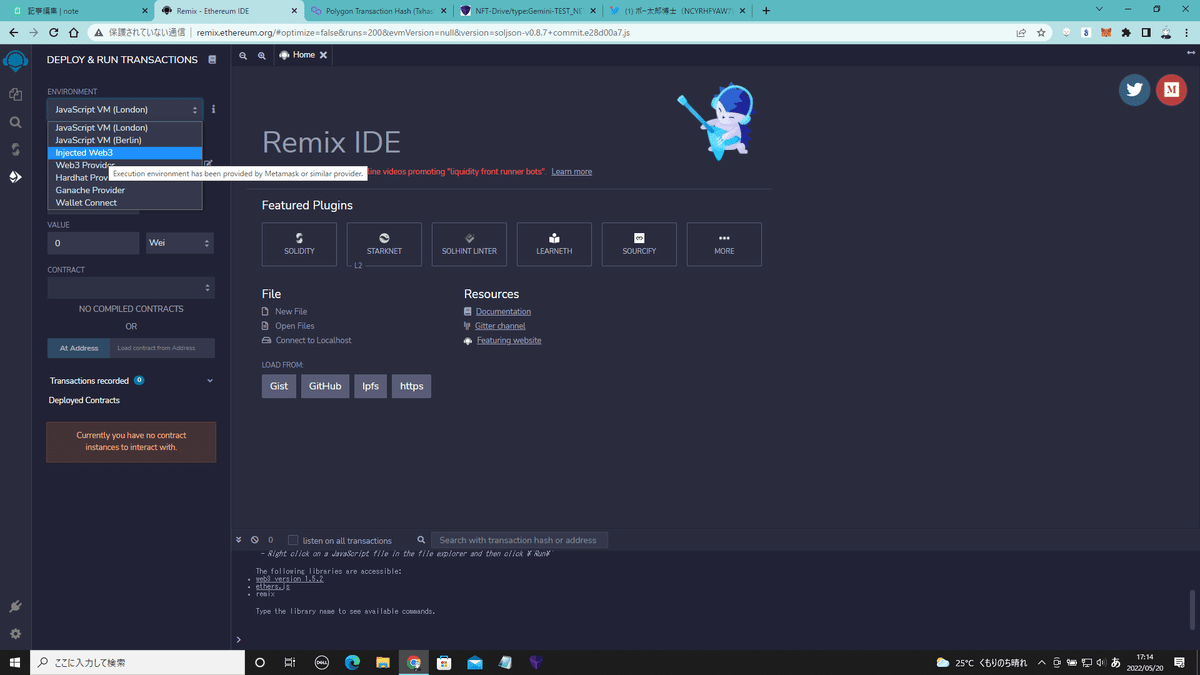This screenshot has width=1200, height=675.
Task: Close the Home tab
Action: click(323, 55)
